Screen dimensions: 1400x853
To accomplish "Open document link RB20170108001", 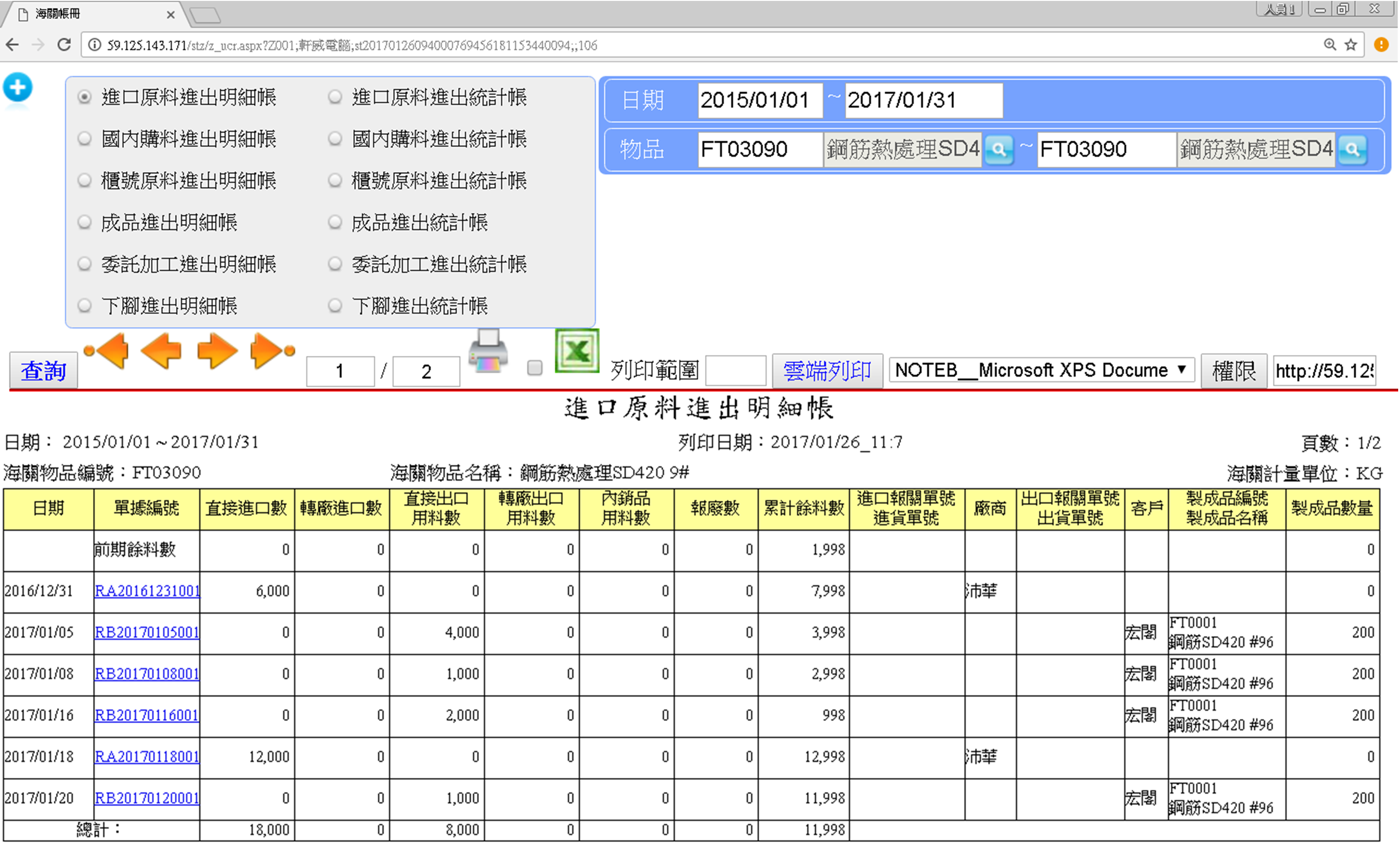I will point(147,674).
